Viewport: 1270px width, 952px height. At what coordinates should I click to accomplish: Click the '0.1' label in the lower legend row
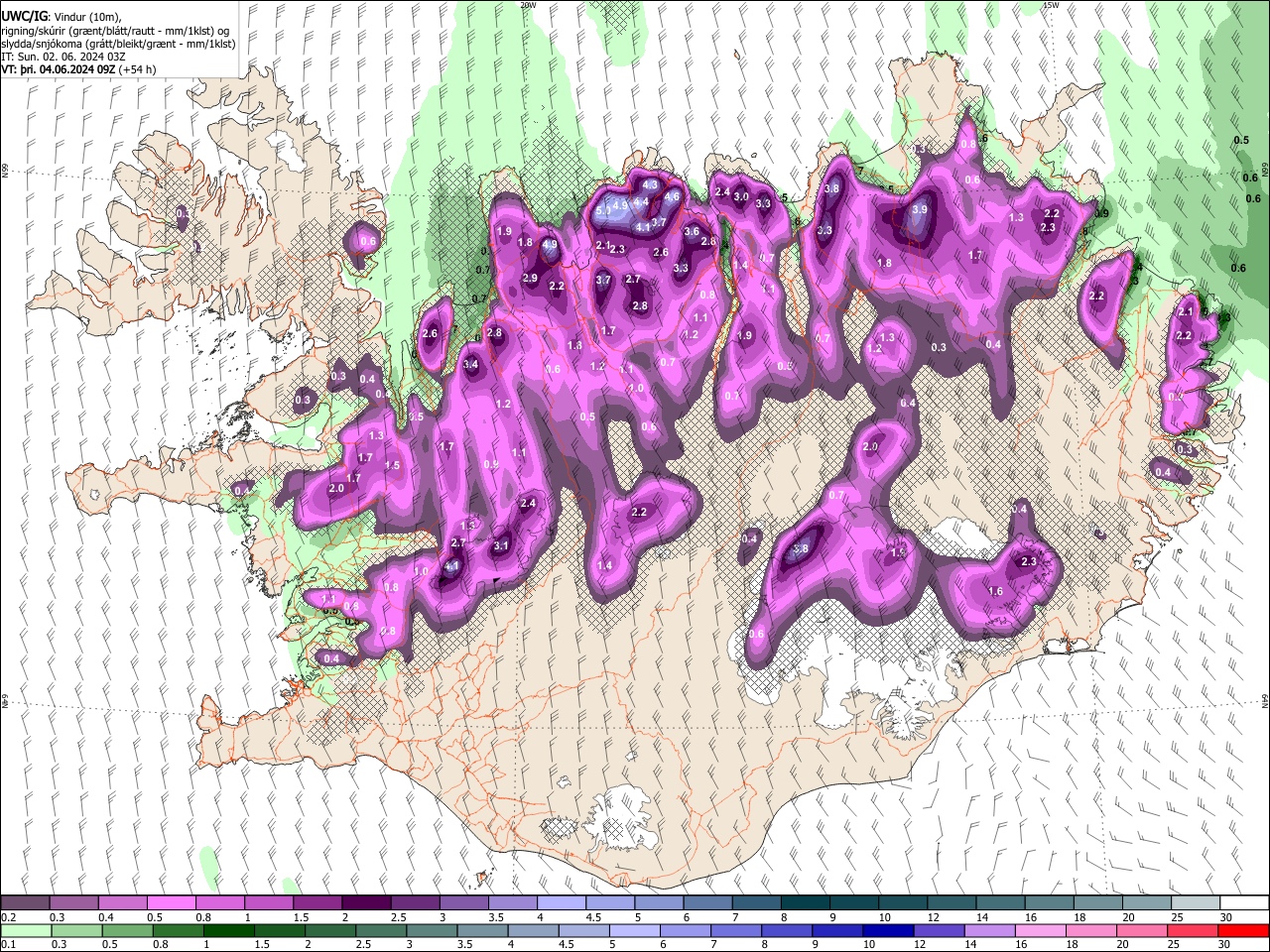tap(8, 944)
